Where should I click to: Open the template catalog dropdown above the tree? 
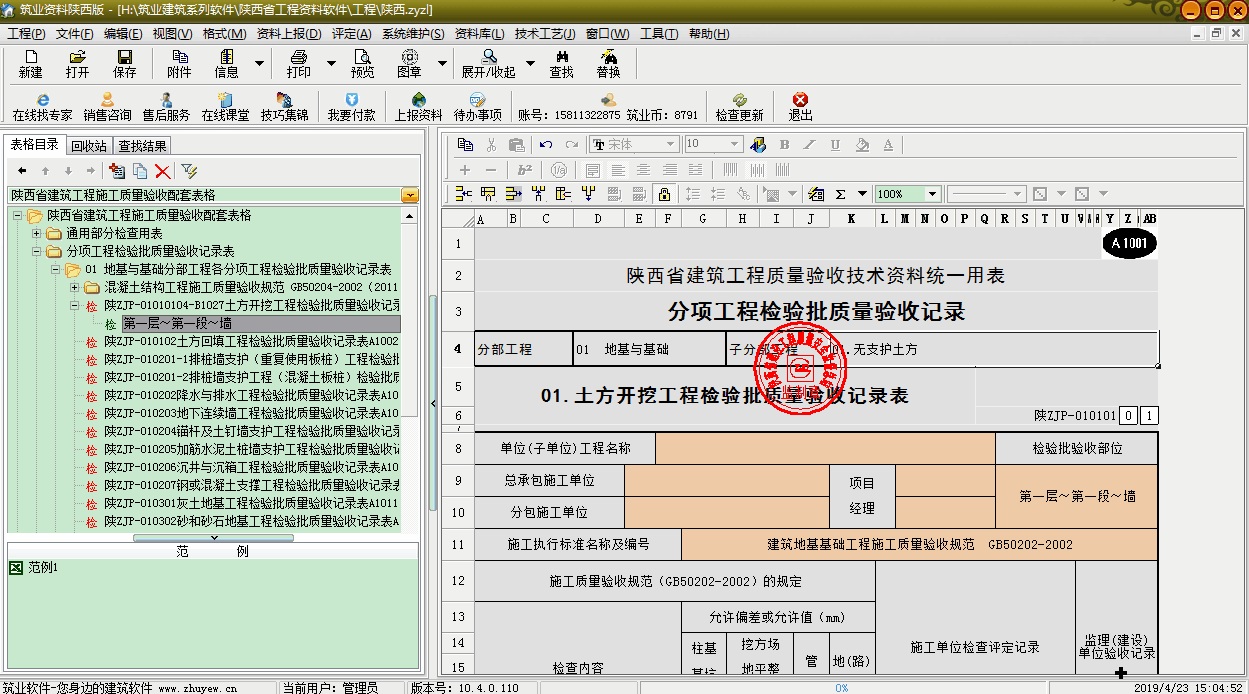click(409, 196)
